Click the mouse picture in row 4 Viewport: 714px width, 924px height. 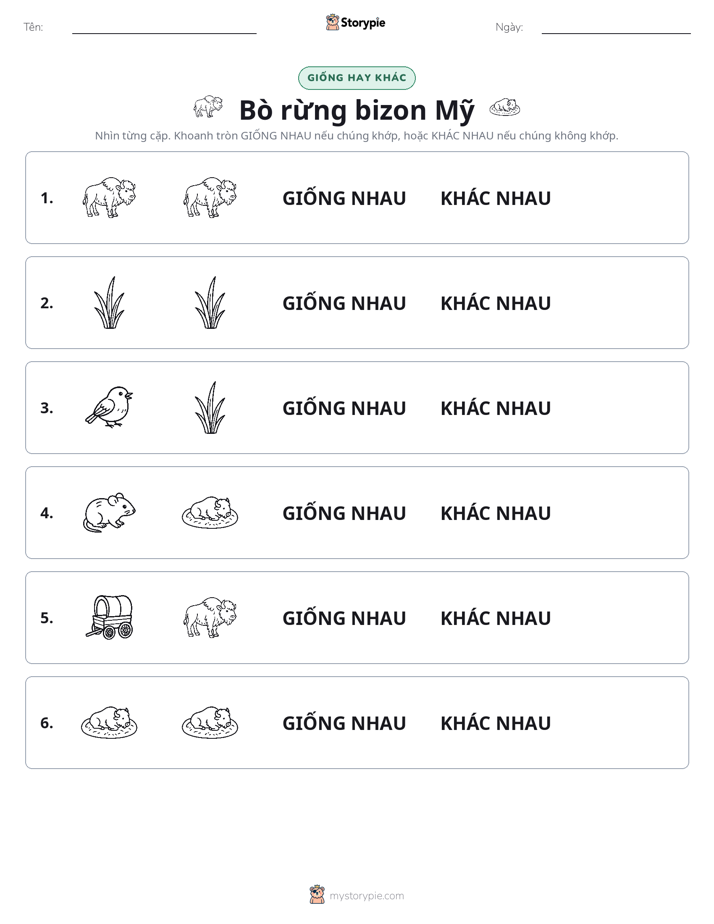point(109,513)
